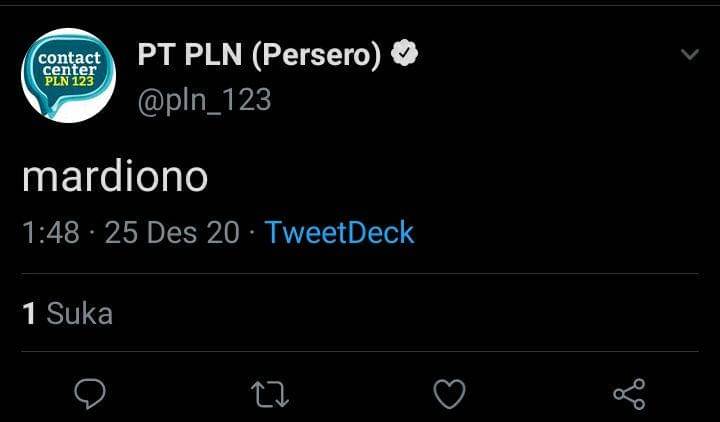Click the PT PLN portion of the name
This screenshot has height=422, width=720.
click(189, 56)
